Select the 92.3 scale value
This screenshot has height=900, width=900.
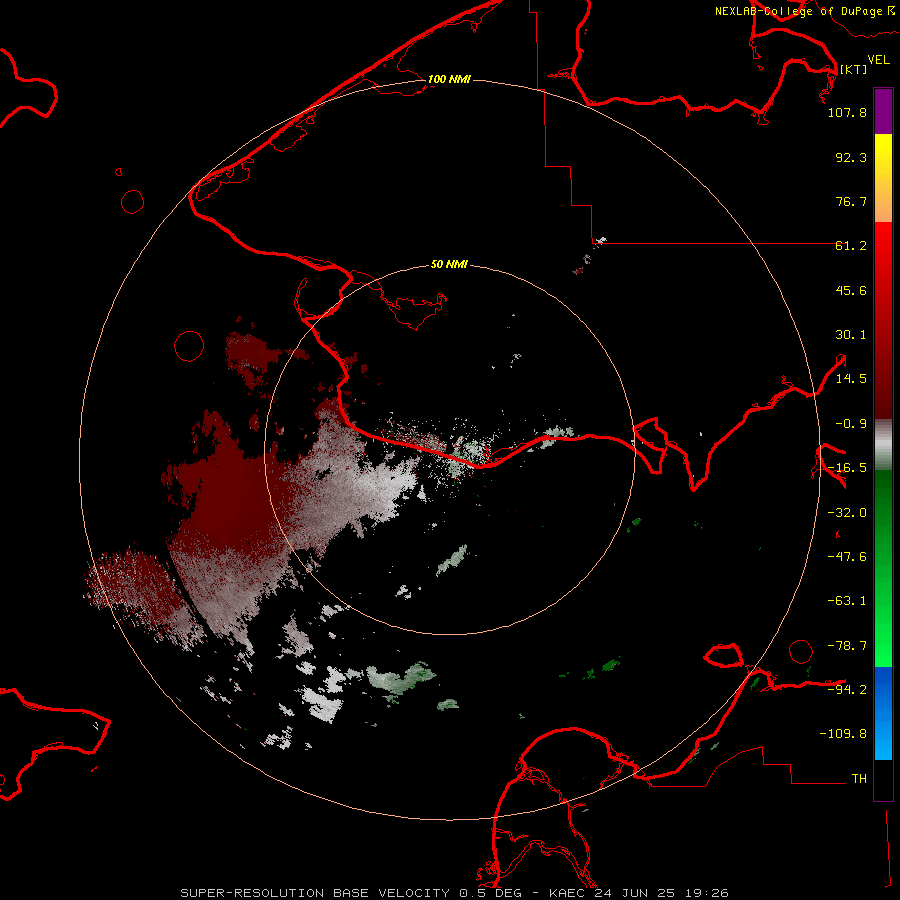[x=851, y=157]
